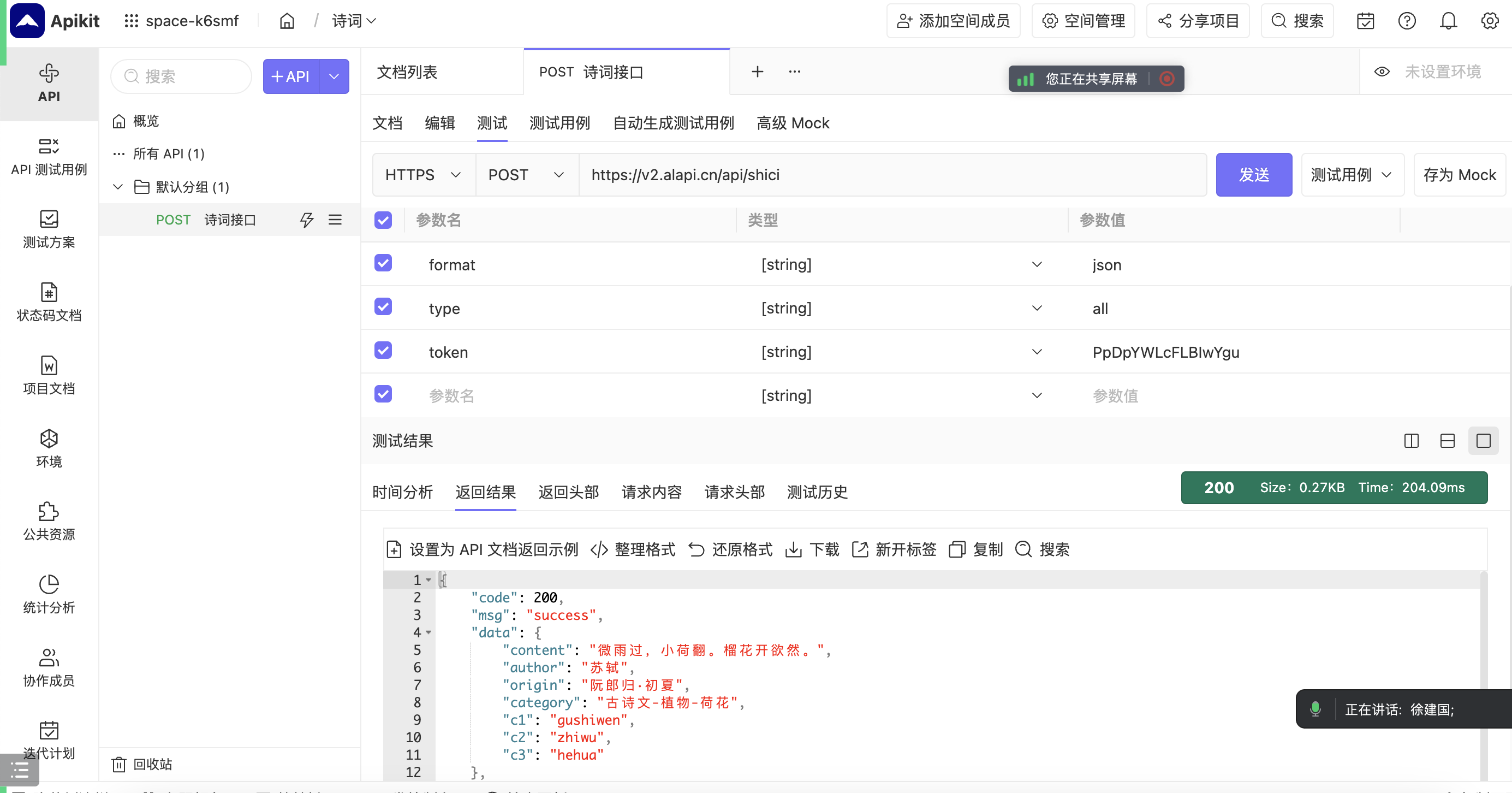
Task: Click 添加空间成员 button
Action: 953,21
